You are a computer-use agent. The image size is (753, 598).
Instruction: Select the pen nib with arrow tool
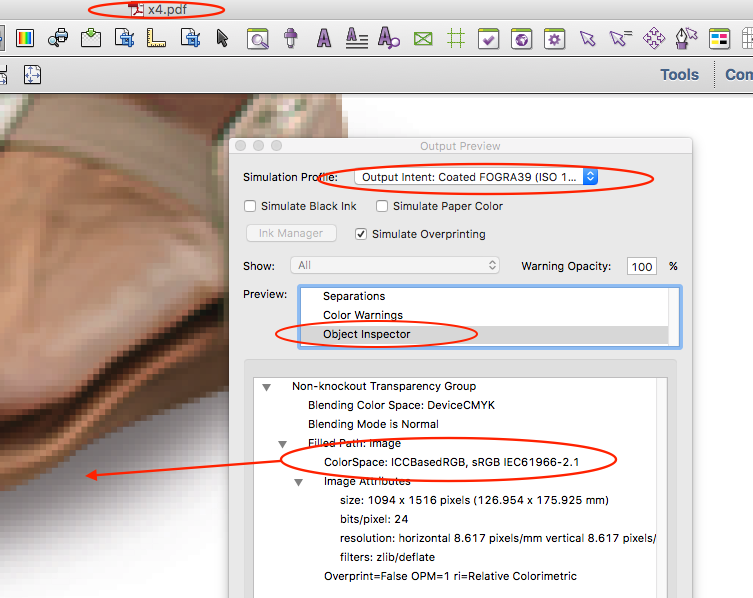coord(686,38)
